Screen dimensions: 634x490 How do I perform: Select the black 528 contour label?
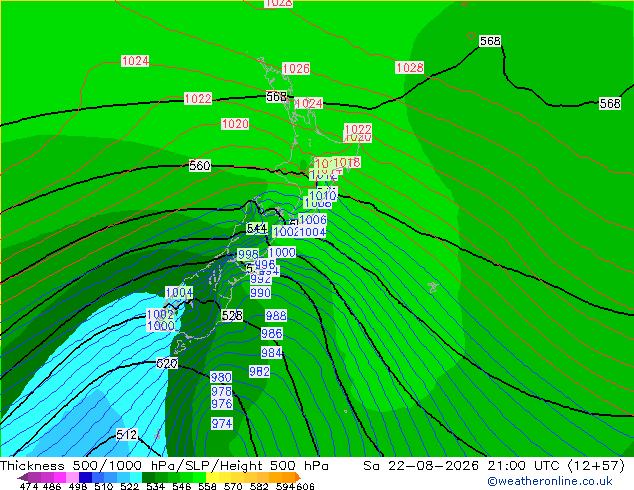[232, 315]
